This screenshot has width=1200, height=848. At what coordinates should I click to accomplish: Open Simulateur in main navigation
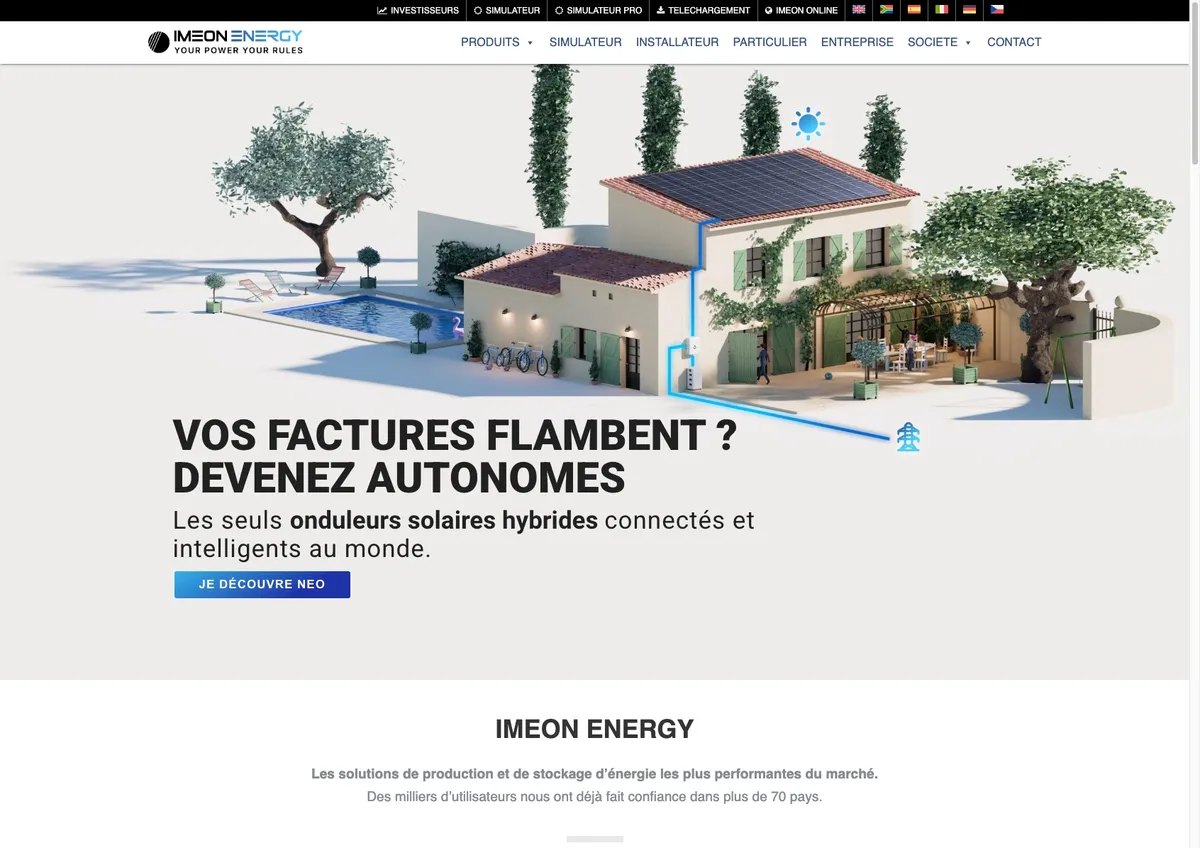(586, 42)
